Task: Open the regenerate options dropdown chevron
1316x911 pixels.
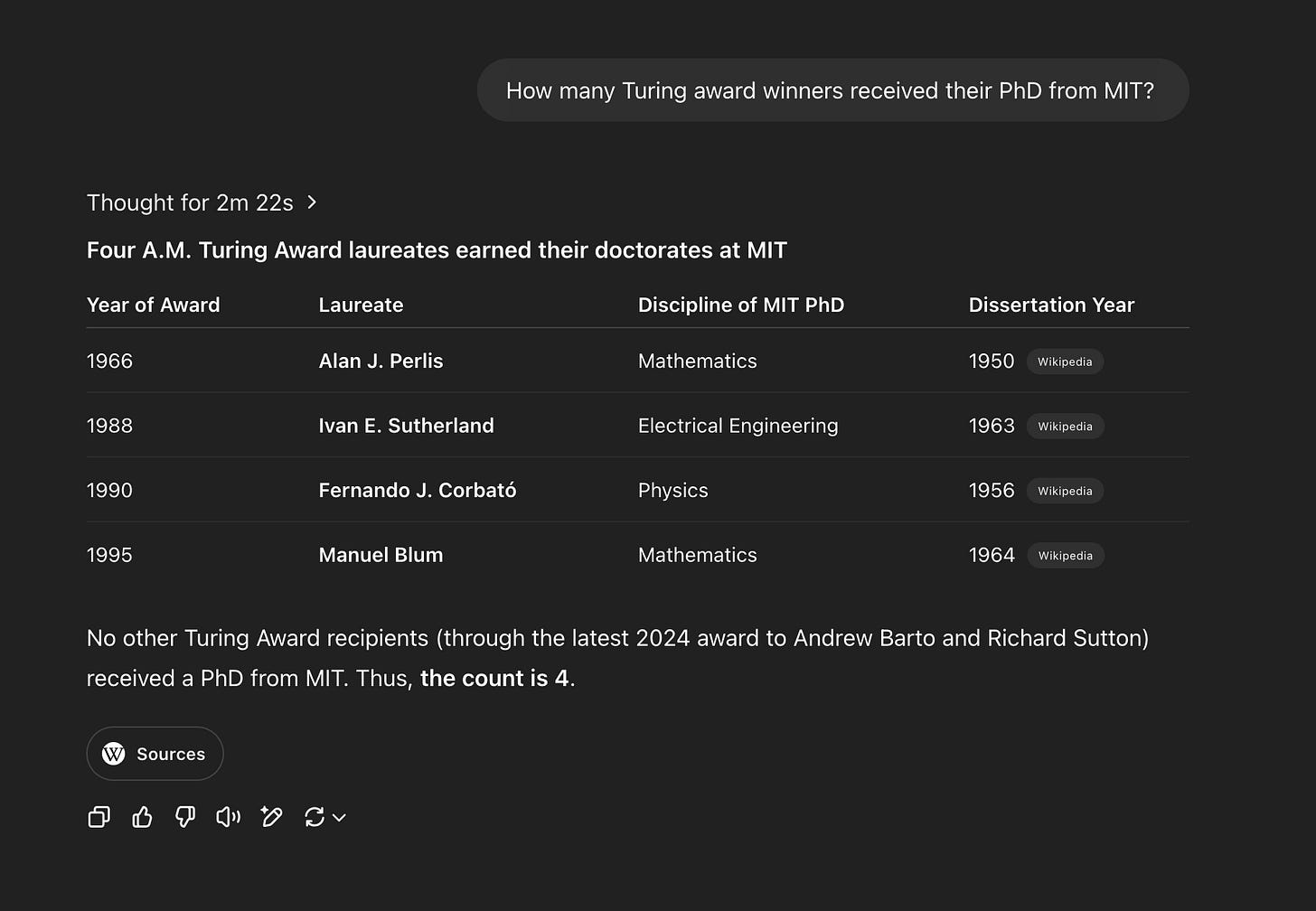Action: 339,818
